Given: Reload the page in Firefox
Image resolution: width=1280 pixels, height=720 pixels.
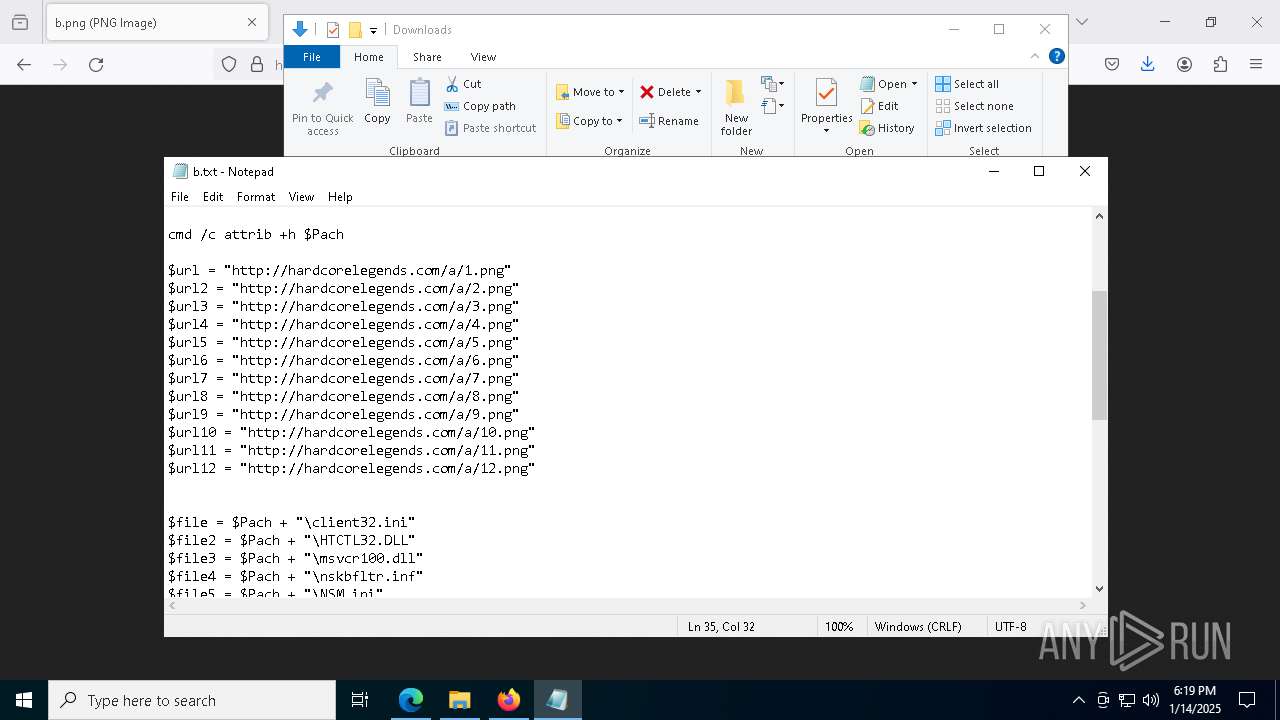Looking at the screenshot, I should pyautogui.click(x=96, y=64).
